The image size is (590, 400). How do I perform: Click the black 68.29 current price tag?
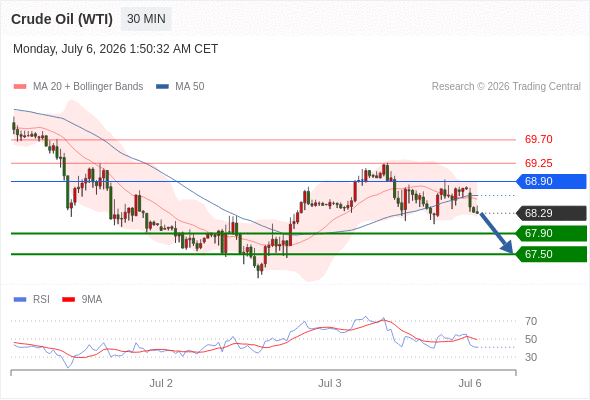(551, 213)
